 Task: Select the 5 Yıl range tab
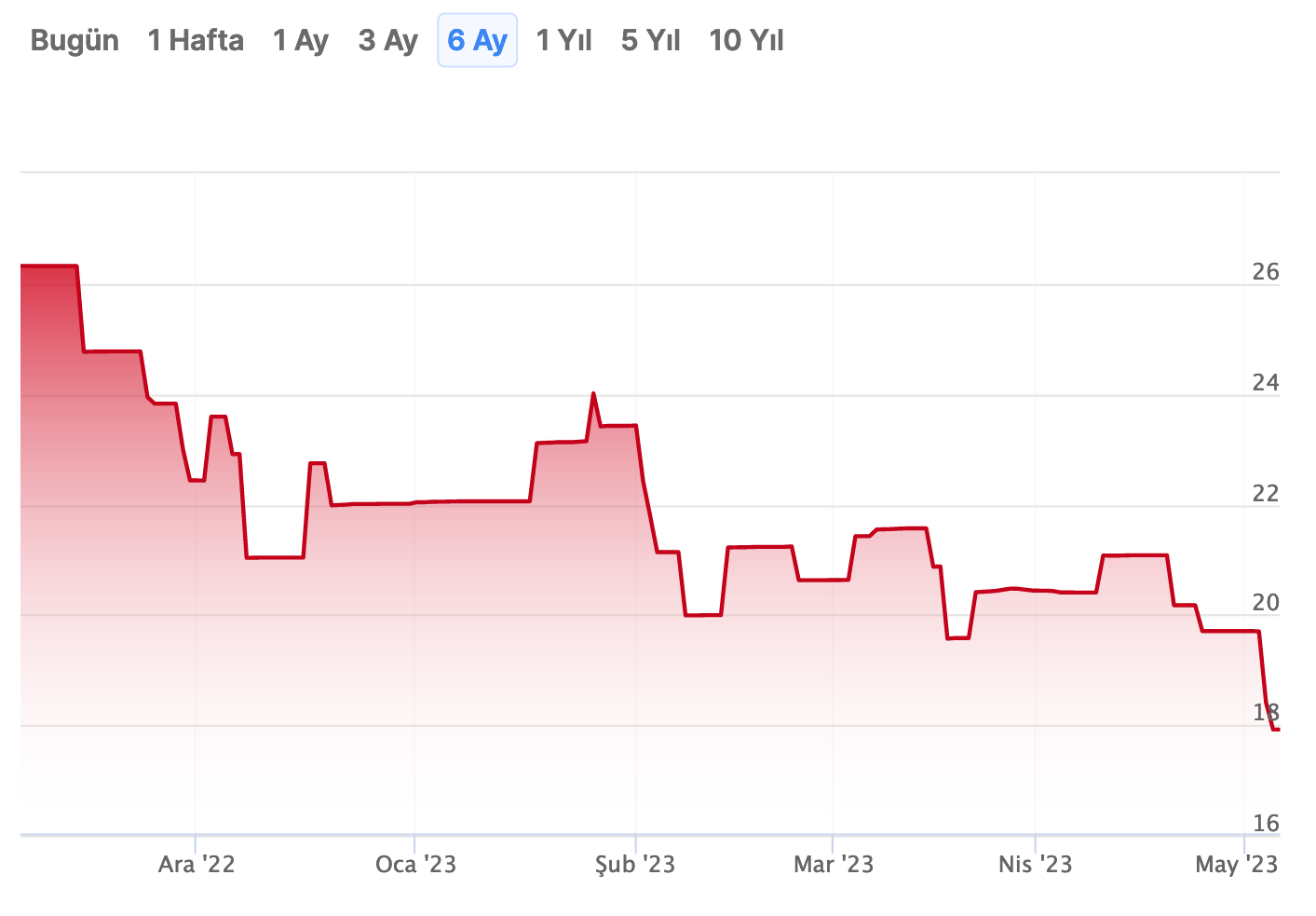651,41
